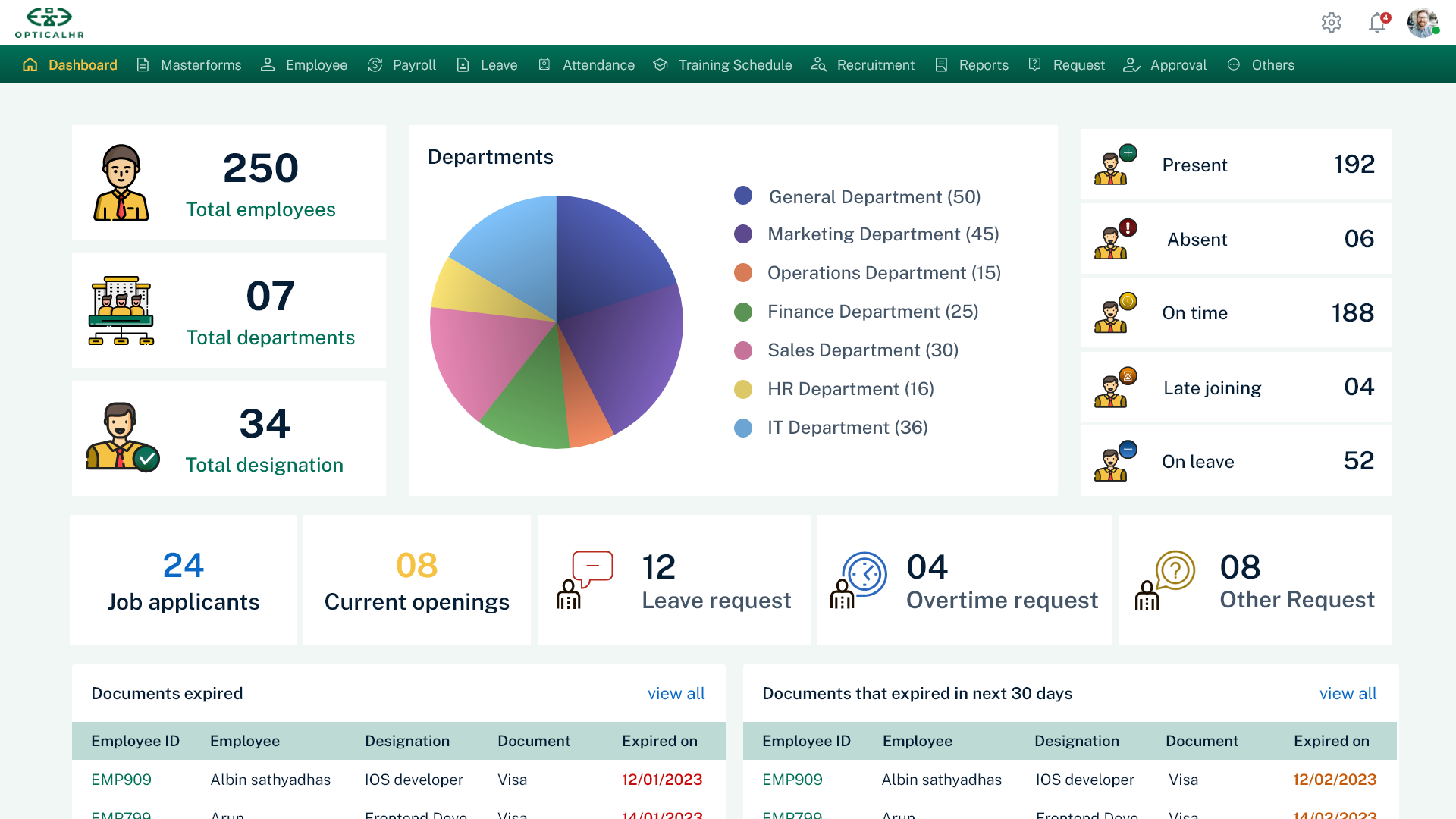1456x819 pixels.
Task: Click the Absent employee alert icon
Action: 1115,240
